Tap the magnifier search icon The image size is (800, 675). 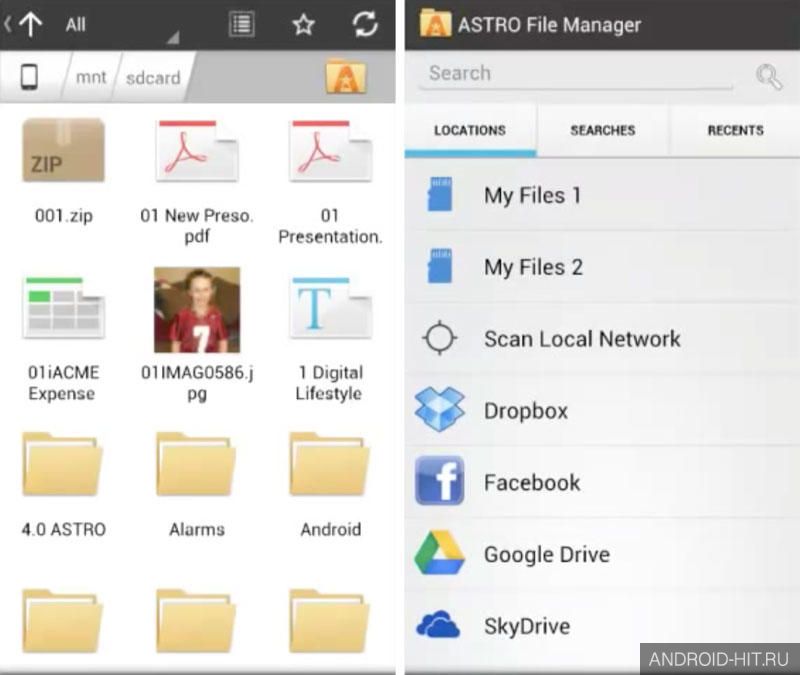pyautogui.click(x=768, y=77)
